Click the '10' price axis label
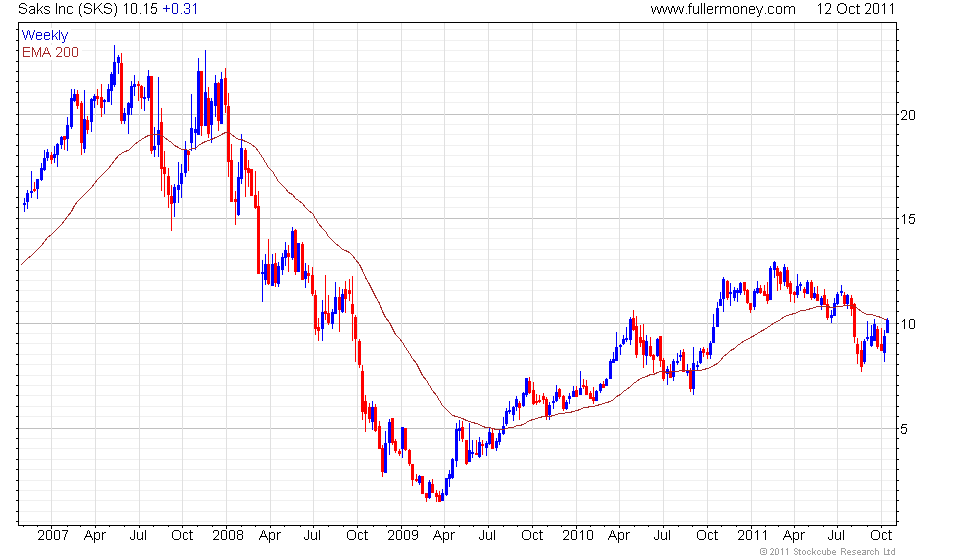The width and height of the screenshot is (980, 560). coord(908,324)
